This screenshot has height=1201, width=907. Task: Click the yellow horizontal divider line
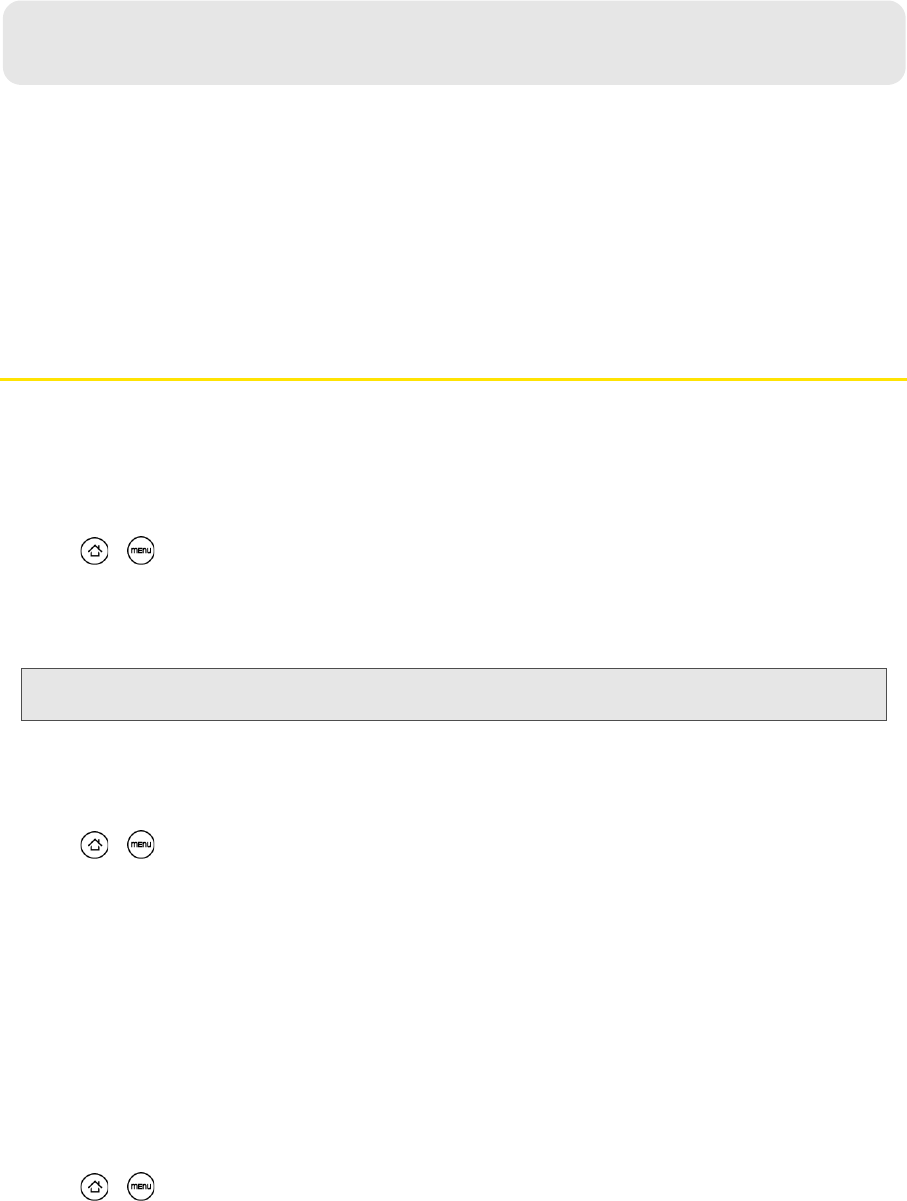453,379
